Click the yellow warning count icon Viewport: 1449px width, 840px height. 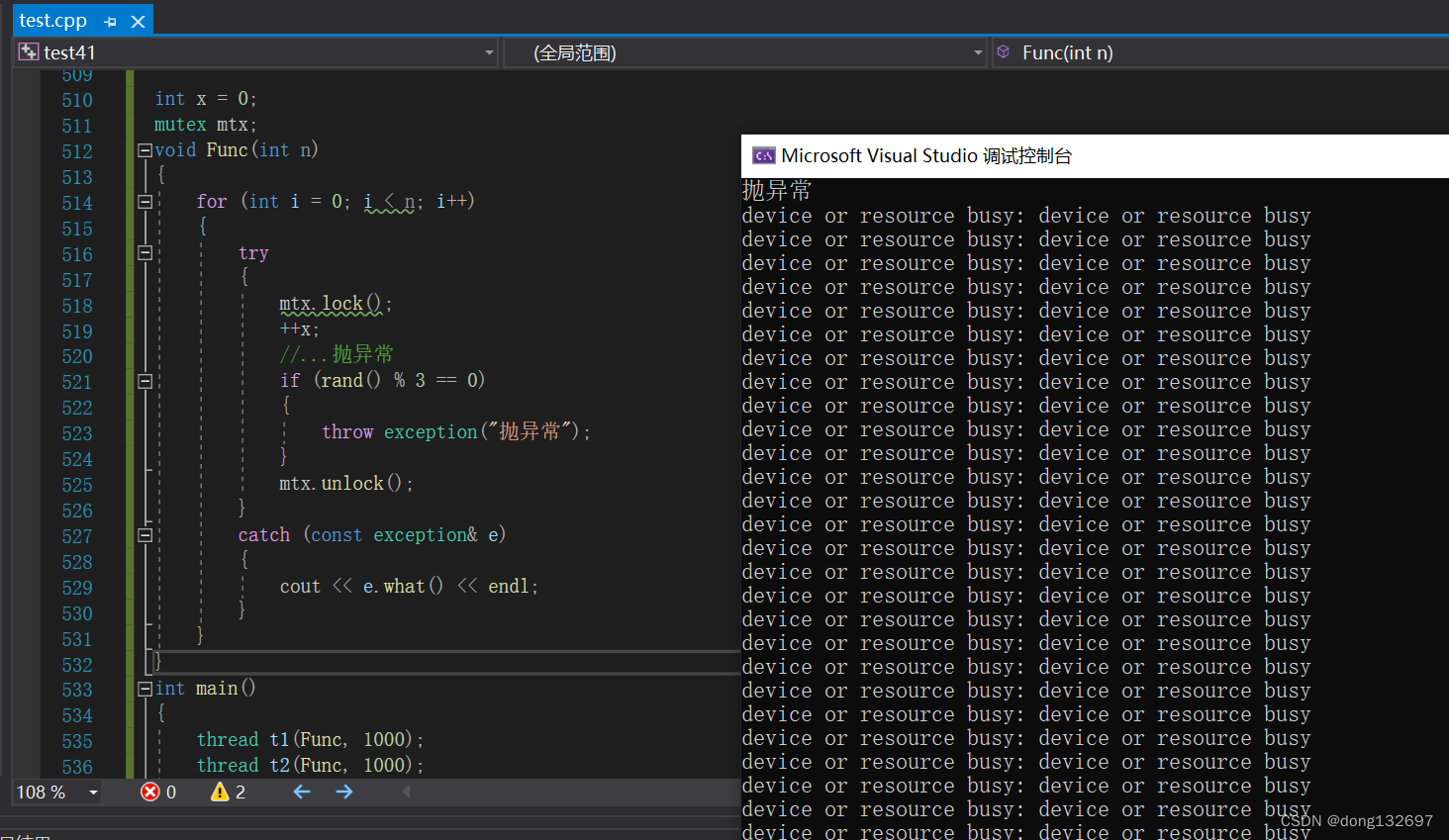220,792
